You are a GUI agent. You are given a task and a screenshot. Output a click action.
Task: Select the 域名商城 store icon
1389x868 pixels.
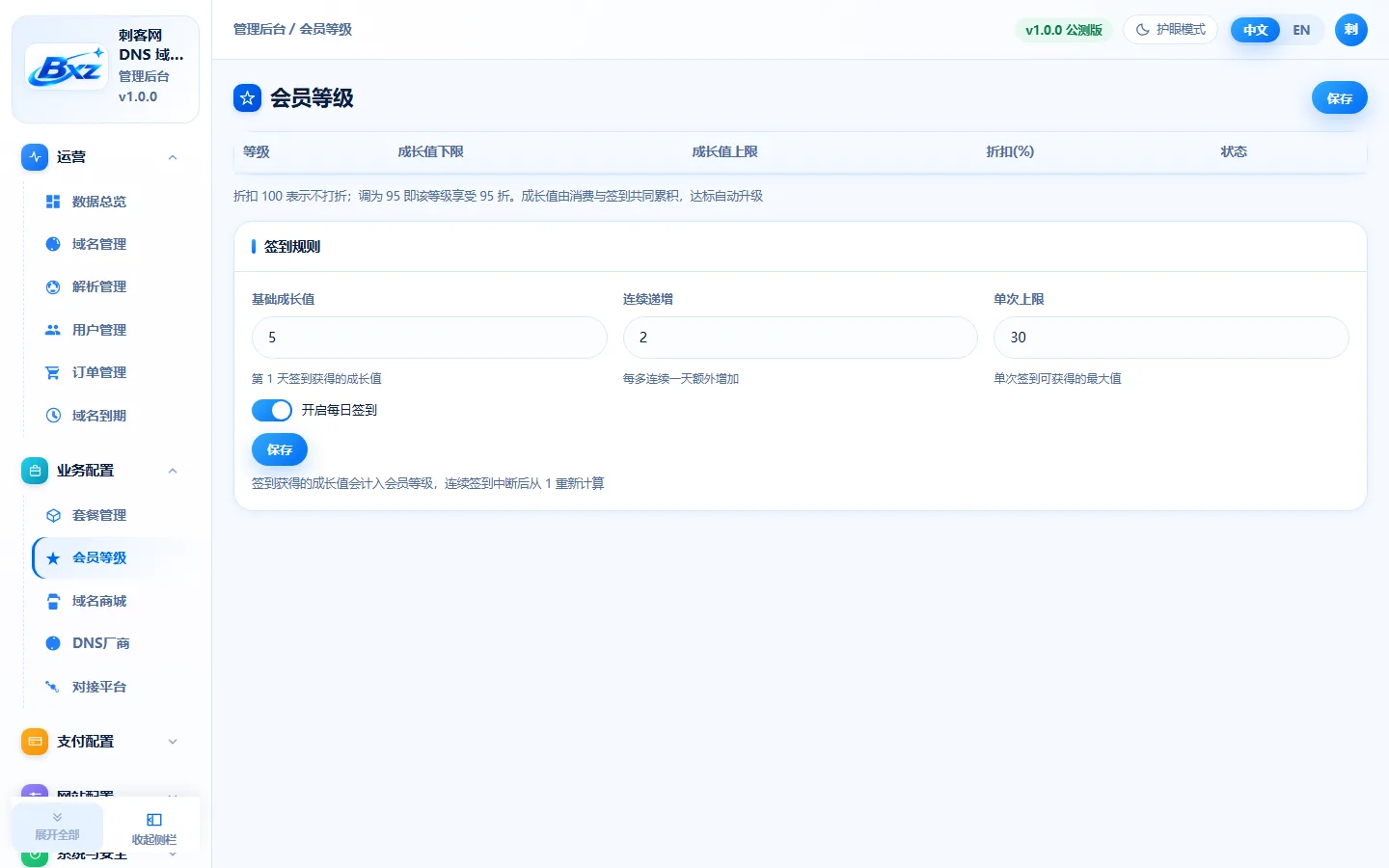pos(53,601)
